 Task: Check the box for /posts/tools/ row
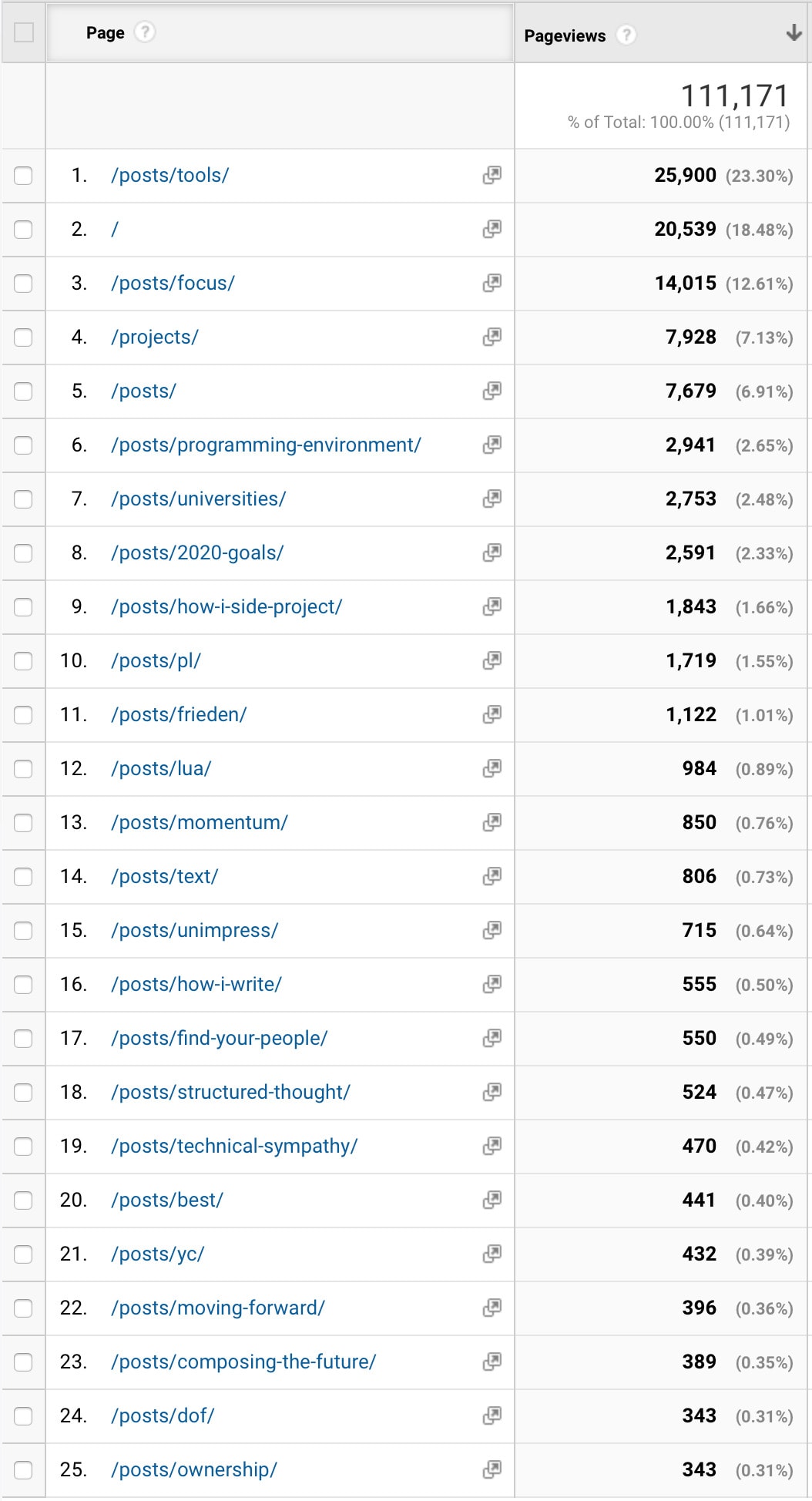(x=24, y=176)
